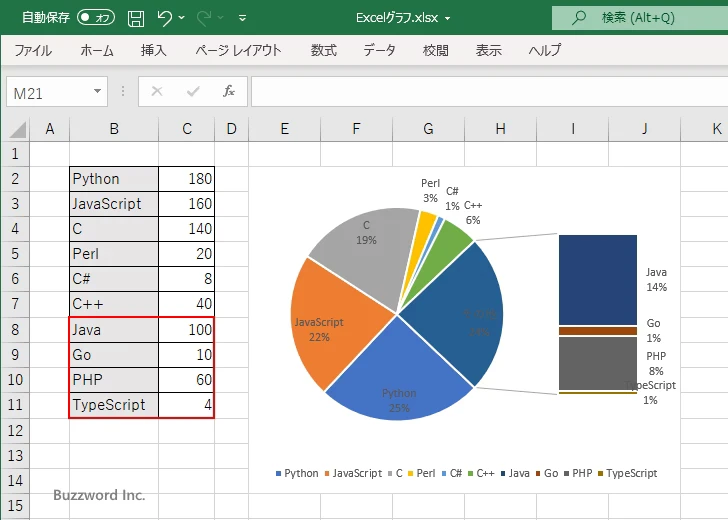This screenshot has height=520, width=728.
Task: Switch to the 挿入 tab
Action: tap(154, 50)
